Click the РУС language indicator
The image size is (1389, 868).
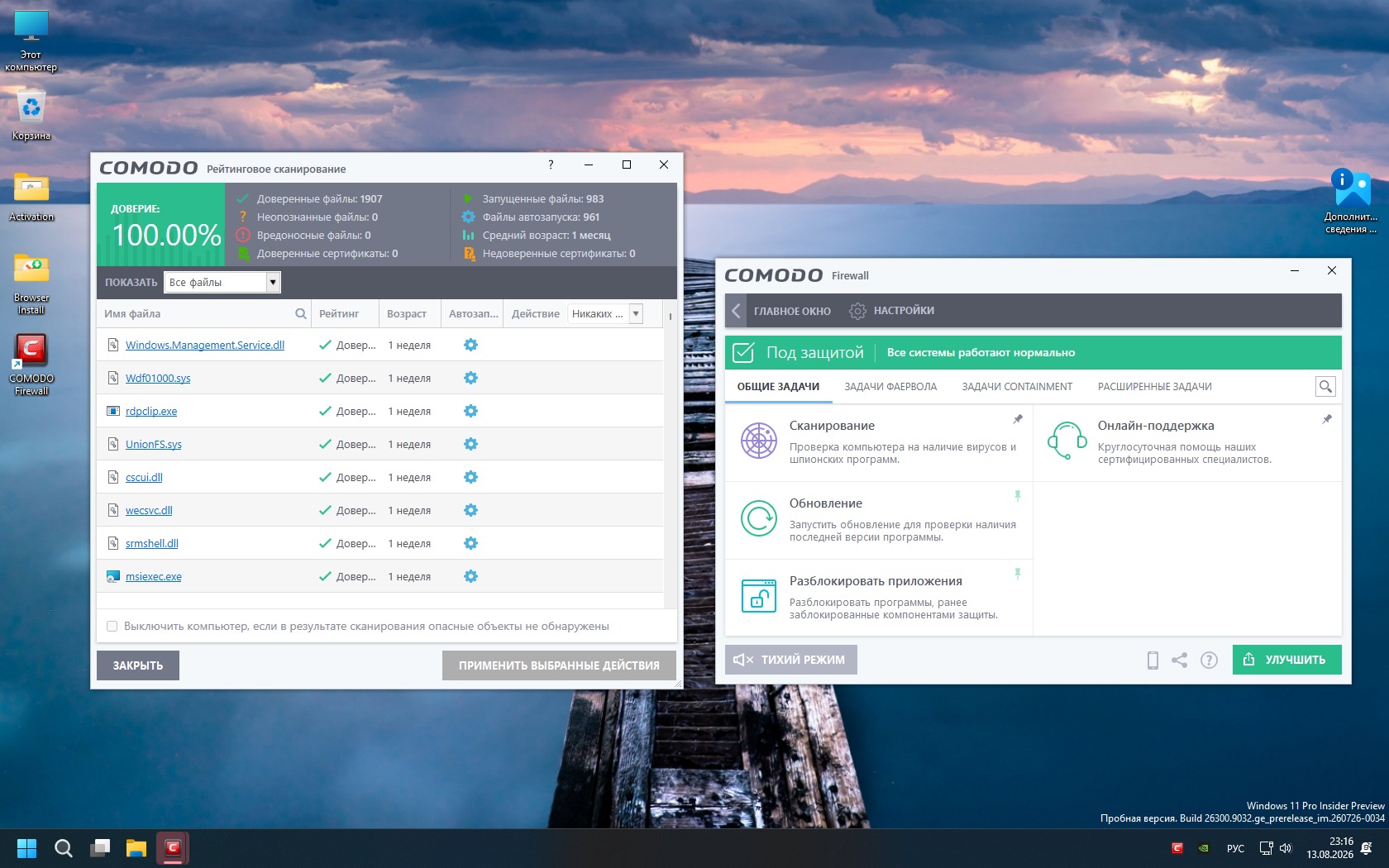(x=1235, y=848)
